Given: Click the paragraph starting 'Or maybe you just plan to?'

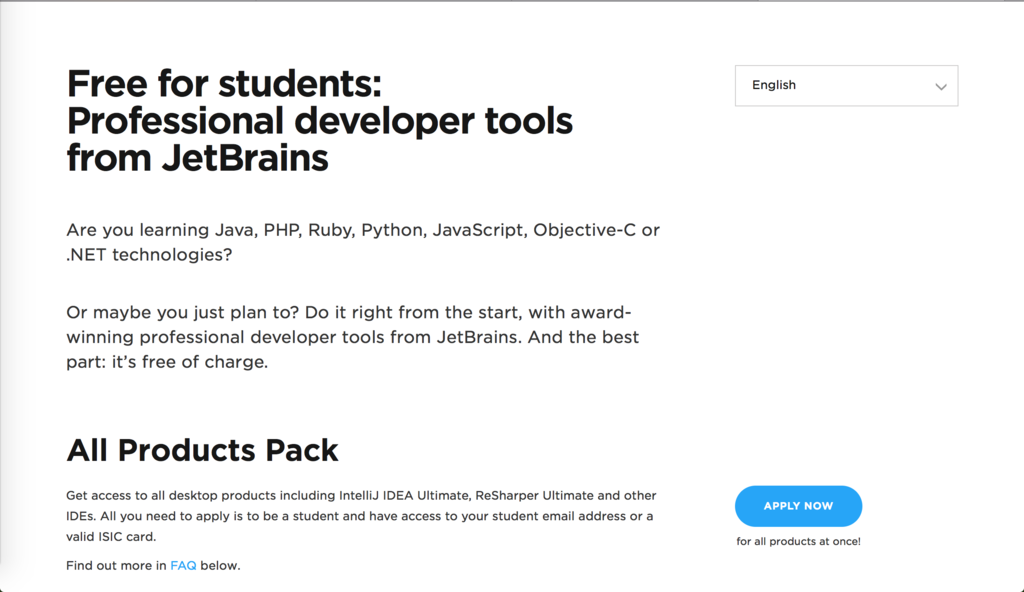Looking at the screenshot, I should click(353, 337).
